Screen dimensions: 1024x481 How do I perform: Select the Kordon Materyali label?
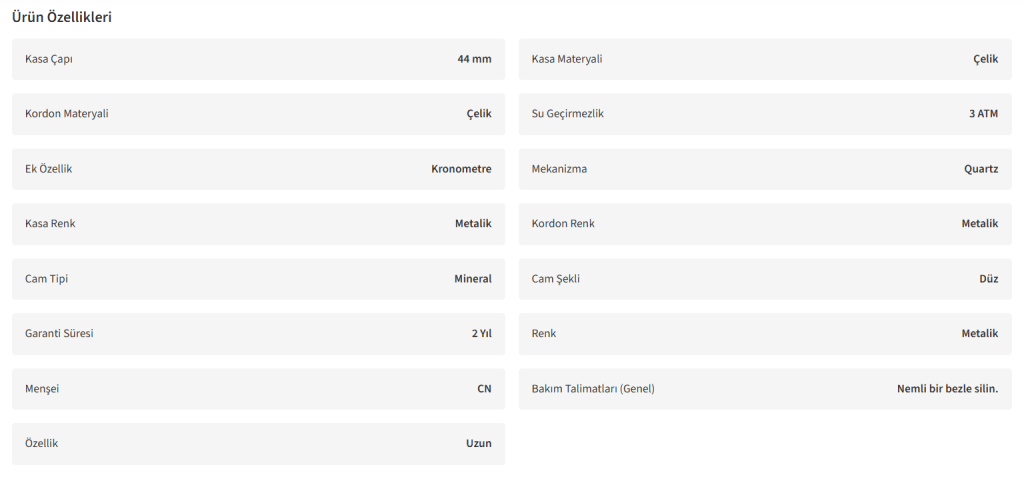click(x=67, y=114)
